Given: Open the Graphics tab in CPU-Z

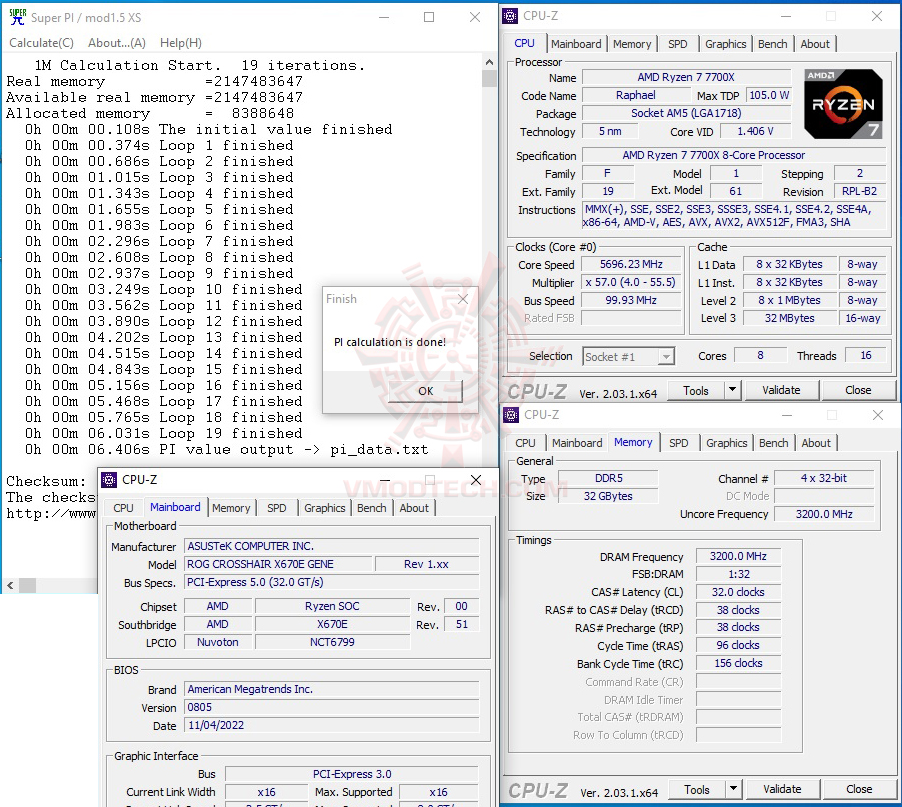Looking at the screenshot, I should [725, 43].
